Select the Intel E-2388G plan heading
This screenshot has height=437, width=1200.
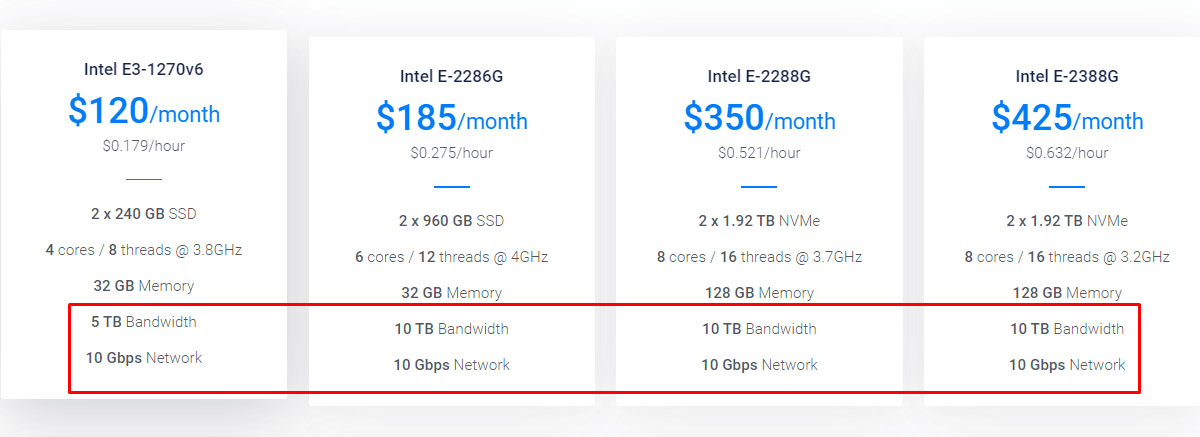[x=1067, y=76]
